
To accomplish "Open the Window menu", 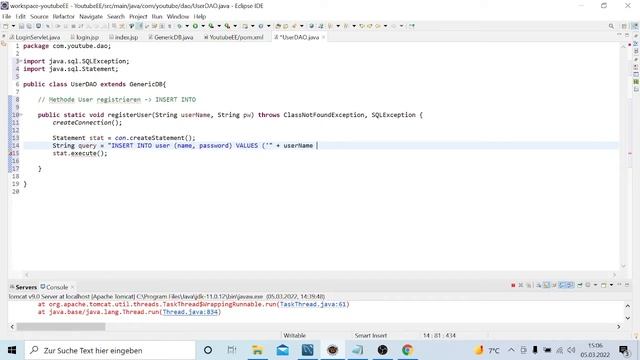I will pyautogui.click(x=178, y=16).
